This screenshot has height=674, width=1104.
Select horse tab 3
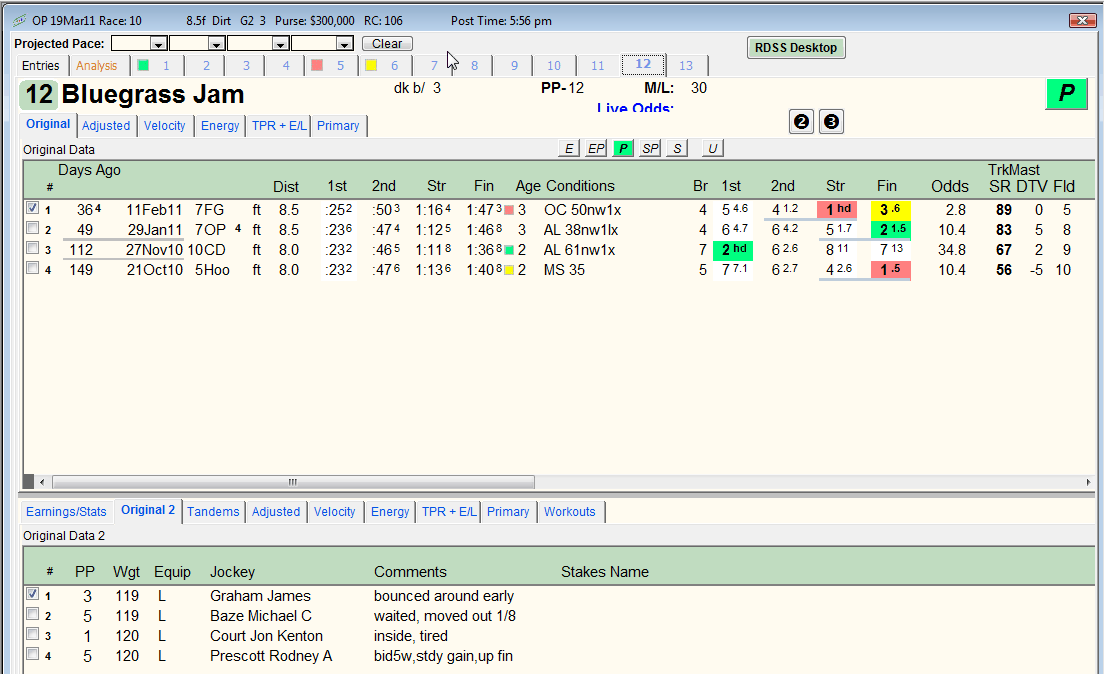tap(246, 65)
